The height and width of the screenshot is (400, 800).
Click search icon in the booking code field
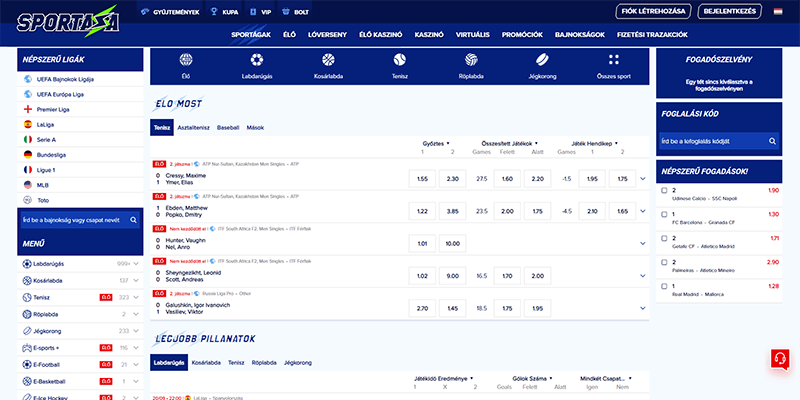[x=772, y=141]
